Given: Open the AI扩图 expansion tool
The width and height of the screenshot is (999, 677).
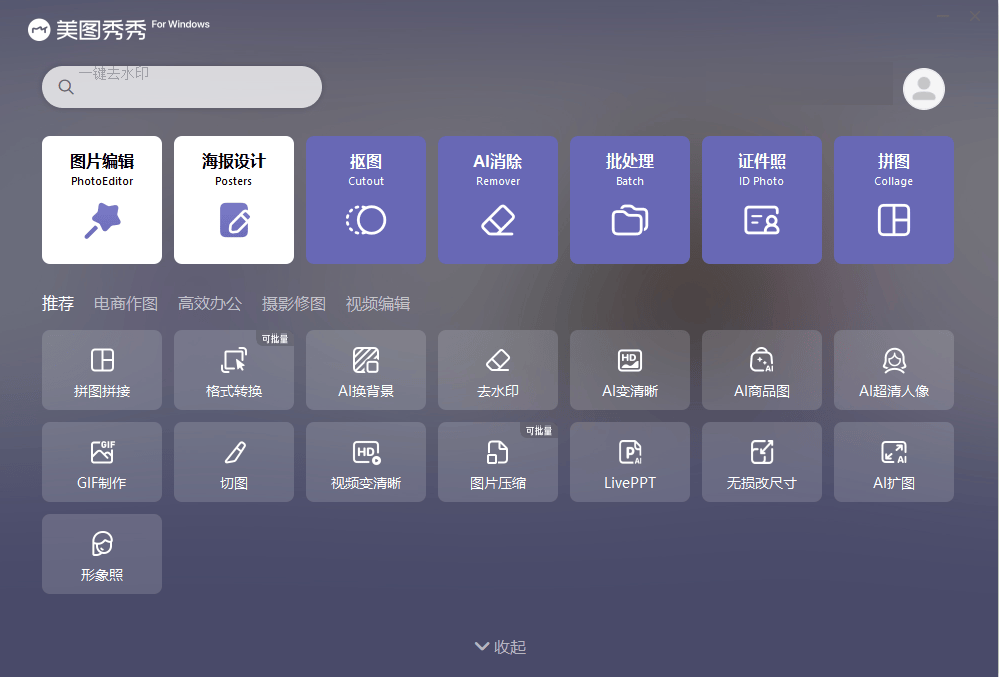Looking at the screenshot, I should tap(893, 462).
